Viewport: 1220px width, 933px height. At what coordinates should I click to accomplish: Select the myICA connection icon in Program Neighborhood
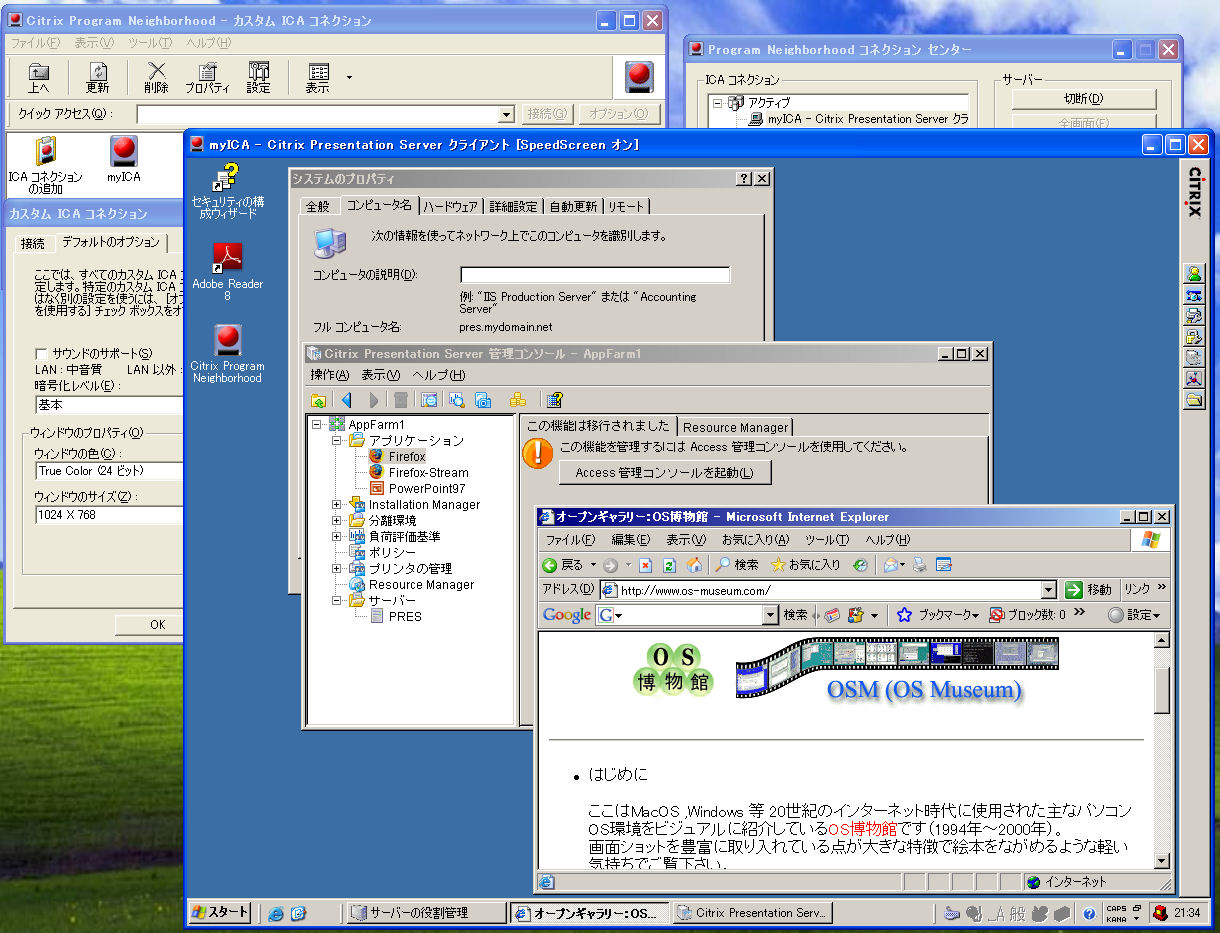(x=124, y=161)
